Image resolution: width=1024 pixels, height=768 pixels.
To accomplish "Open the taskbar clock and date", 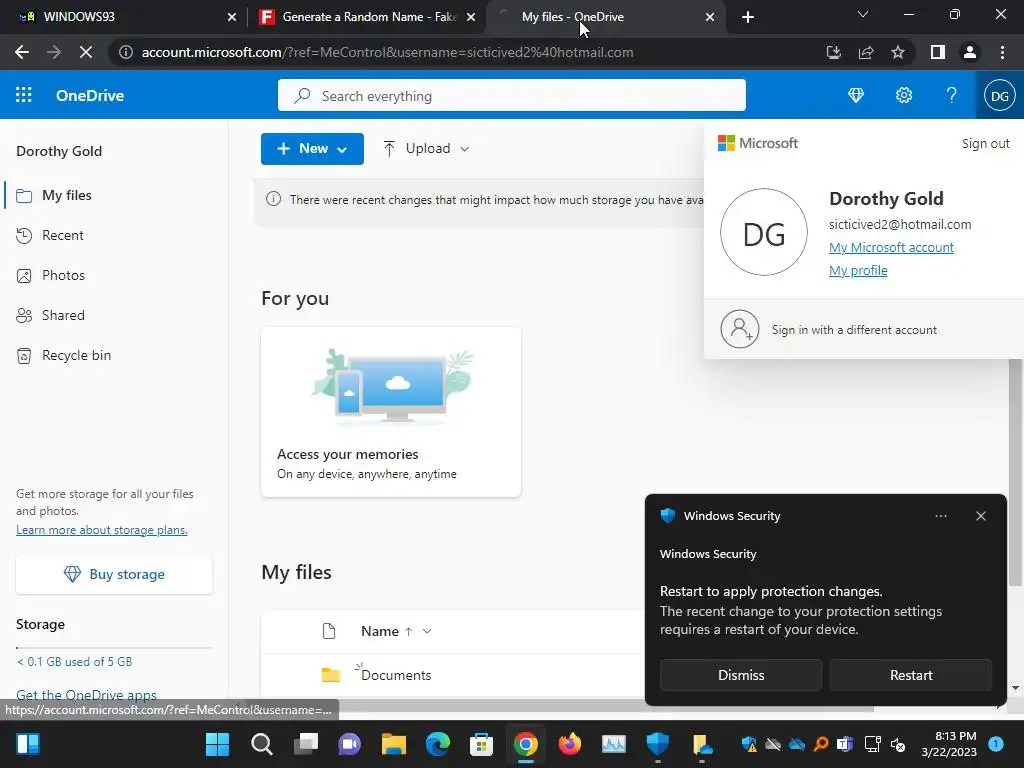I will [x=949, y=744].
